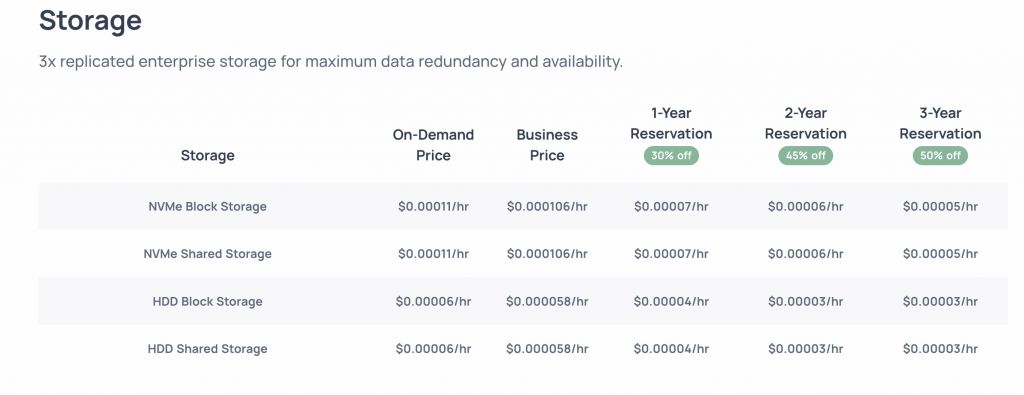Select the NVMe Block Storage row label
Image resolution: width=1024 pixels, height=395 pixels.
click(208, 206)
